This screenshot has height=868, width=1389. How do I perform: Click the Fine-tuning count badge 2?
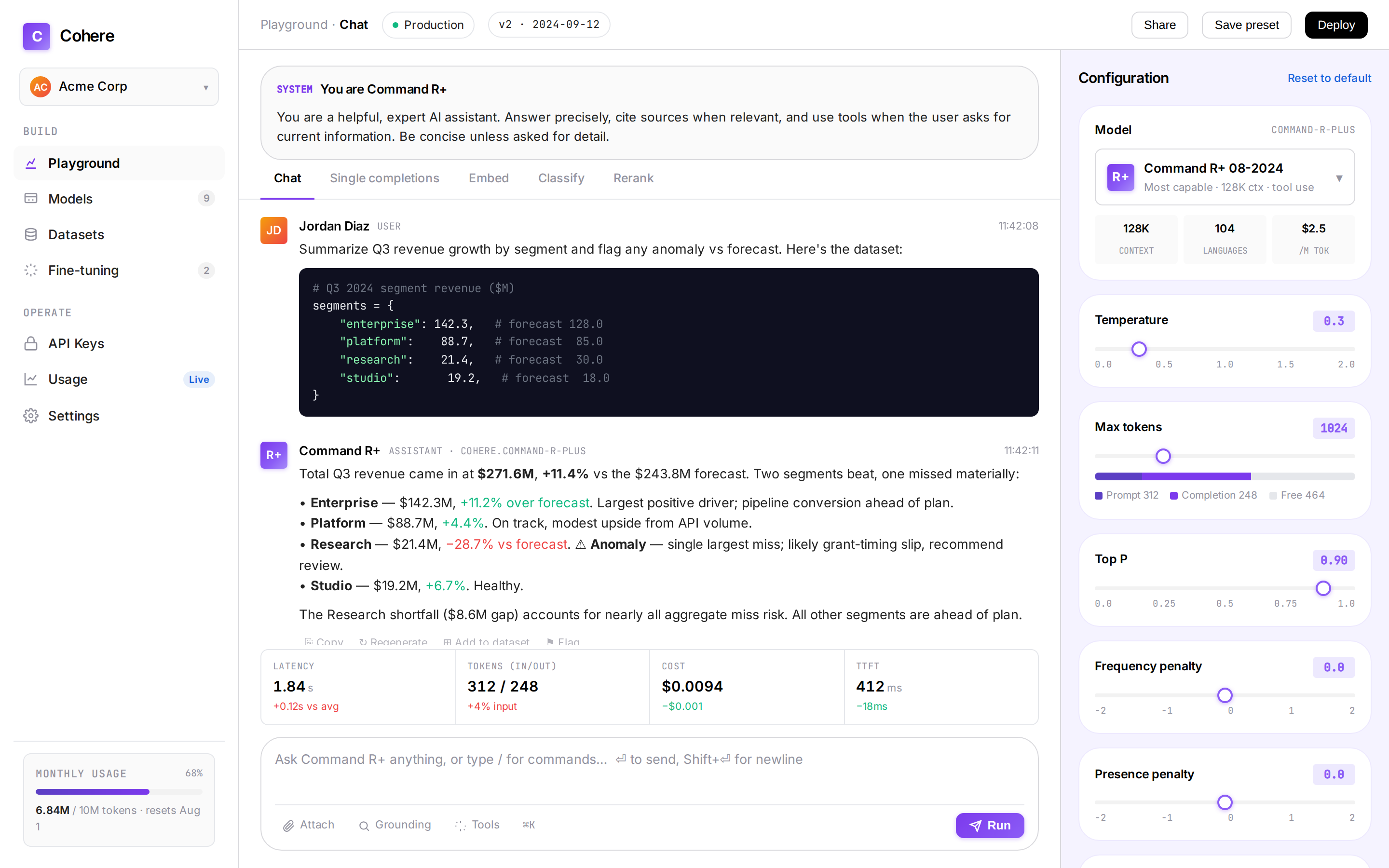tap(206, 270)
